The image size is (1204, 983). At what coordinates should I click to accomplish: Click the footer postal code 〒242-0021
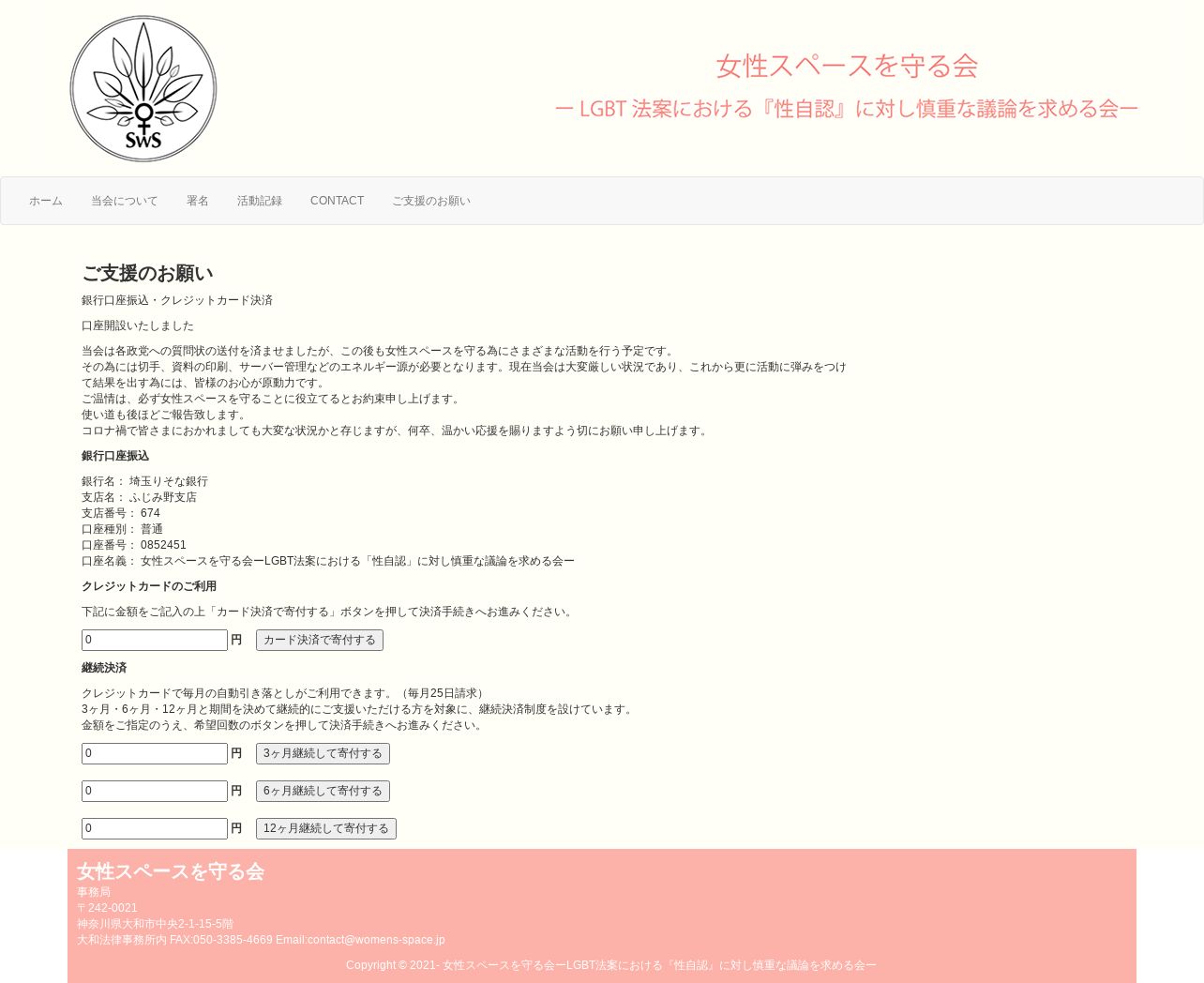click(x=107, y=908)
